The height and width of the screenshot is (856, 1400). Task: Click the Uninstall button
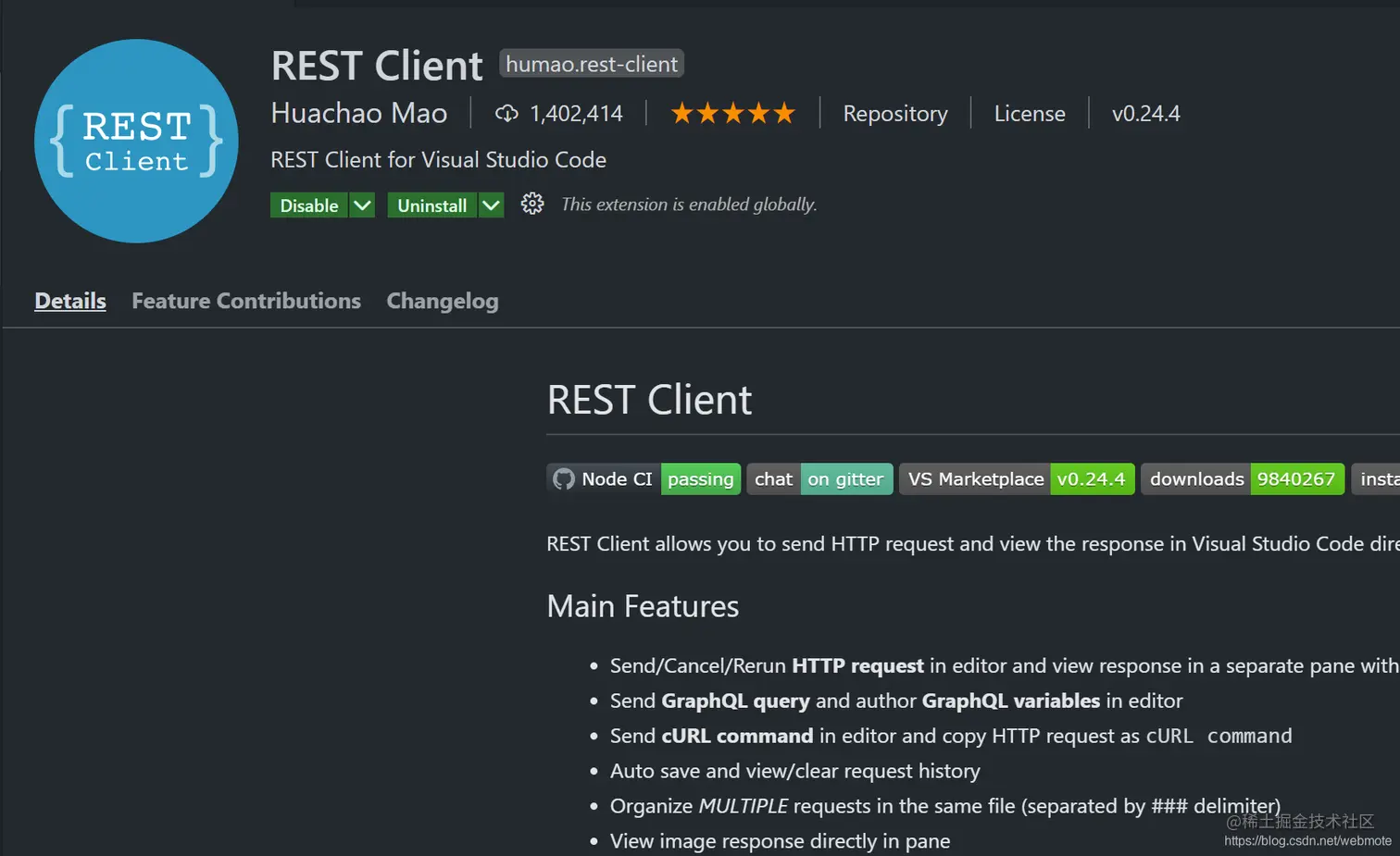432,205
